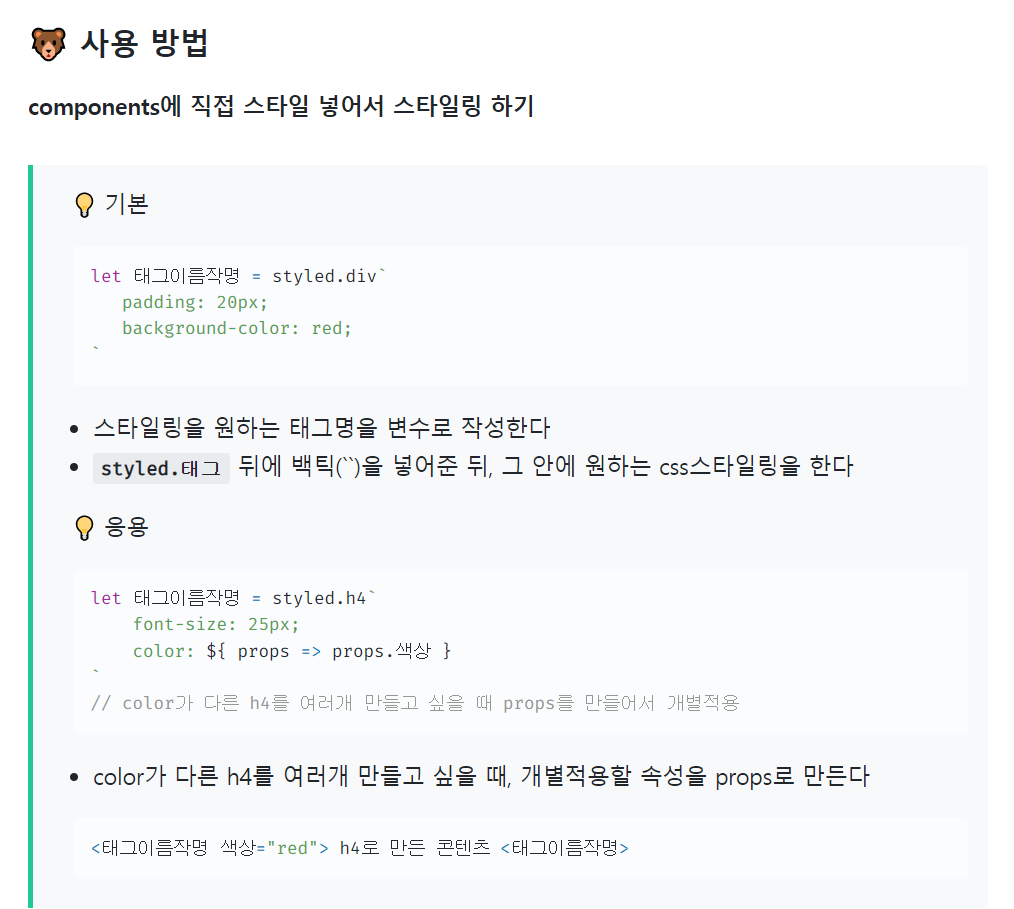Click the 사용 방법 heading text
This screenshot has height=909, width=1014.
(144, 44)
